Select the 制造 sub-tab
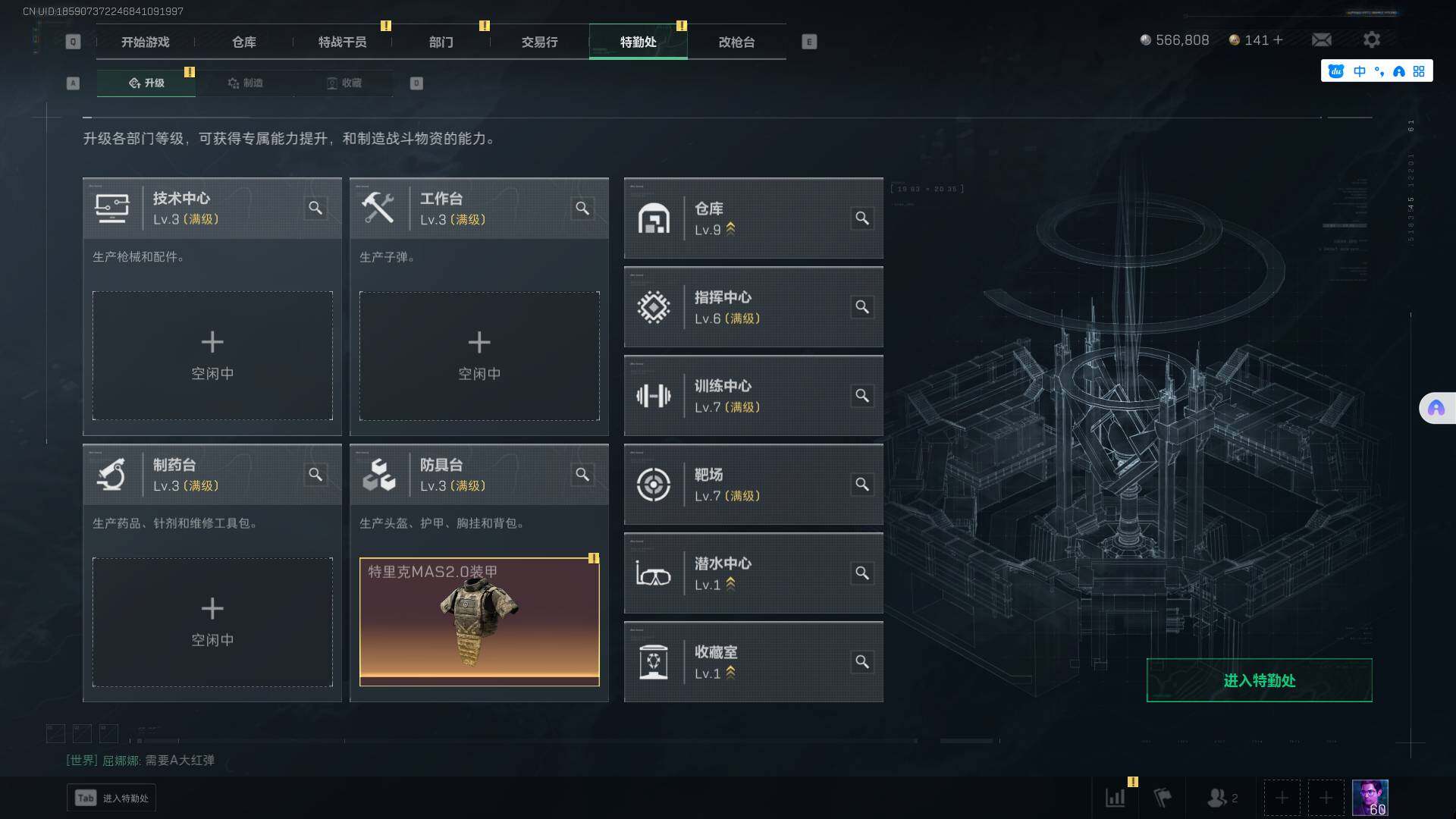Screen dimensions: 1456x819 [x=245, y=83]
